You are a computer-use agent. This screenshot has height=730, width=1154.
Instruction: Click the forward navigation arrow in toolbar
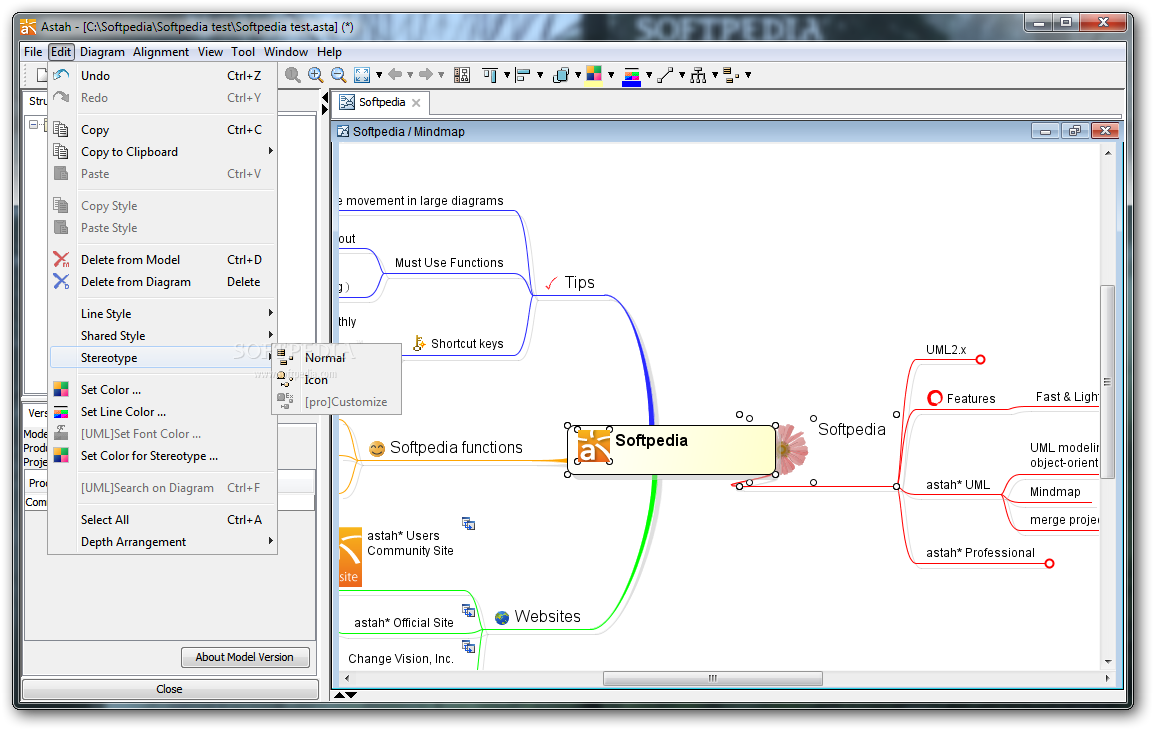pyautogui.click(x=425, y=74)
